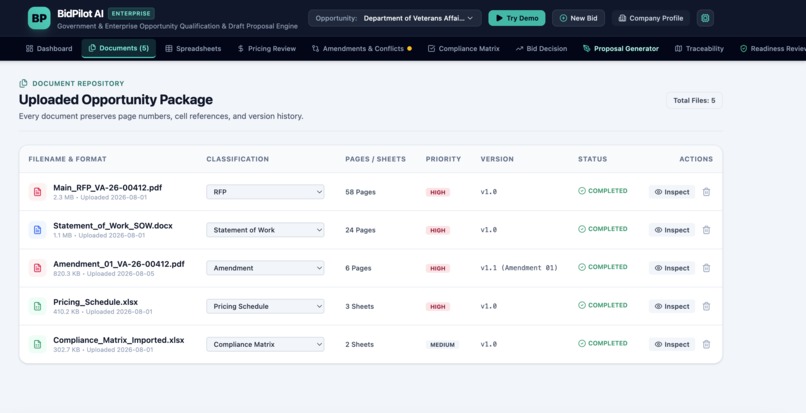Click the Uploaded Opportunity Package heading

point(116,100)
